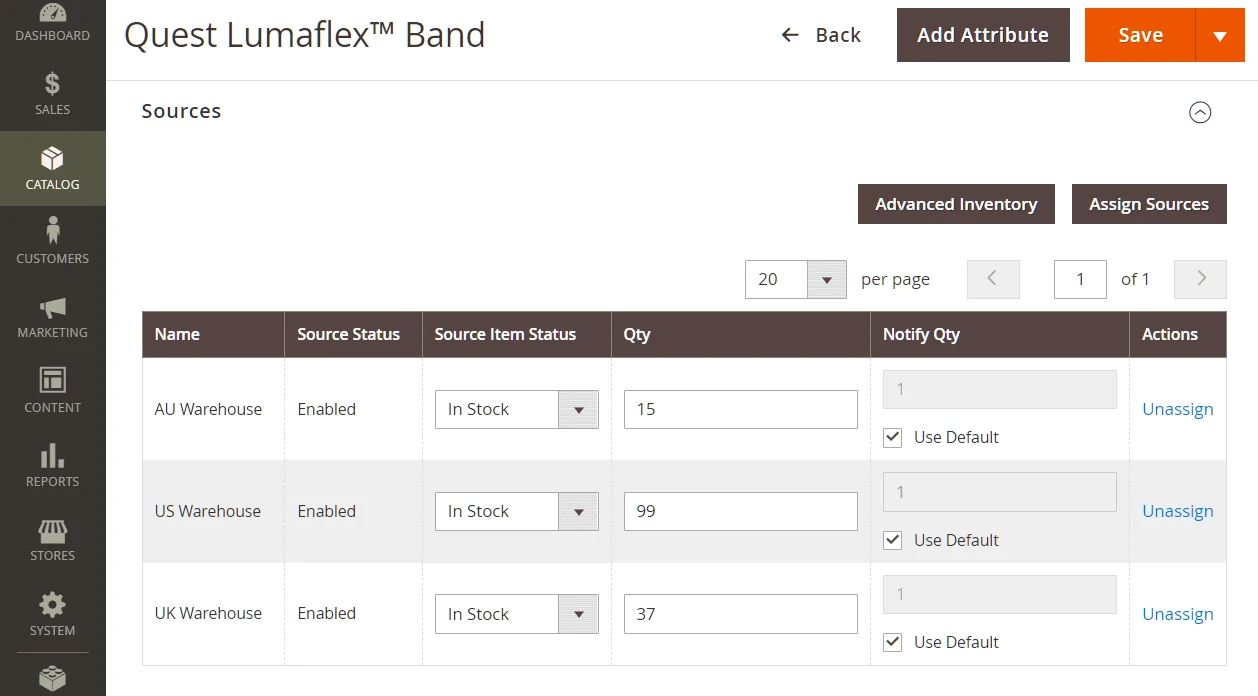The image size is (1258, 696).
Task: Unassign the US Warehouse source
Action: [x=1177, y=511]
